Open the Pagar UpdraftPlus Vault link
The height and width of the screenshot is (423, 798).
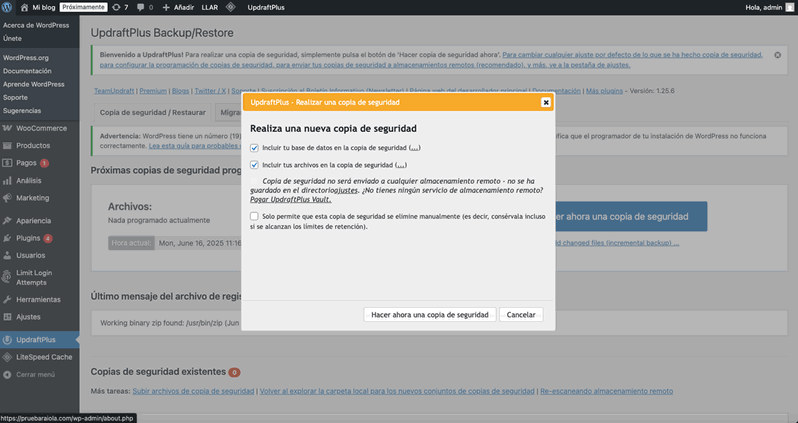291,200
